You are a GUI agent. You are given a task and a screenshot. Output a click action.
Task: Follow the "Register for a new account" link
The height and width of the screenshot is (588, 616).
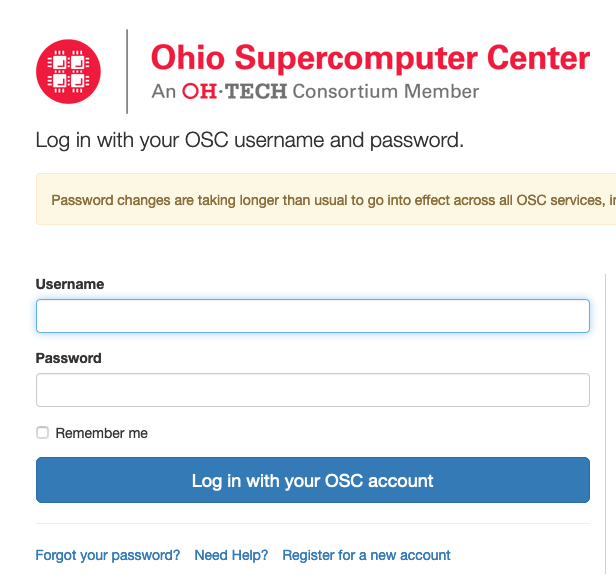366,555
